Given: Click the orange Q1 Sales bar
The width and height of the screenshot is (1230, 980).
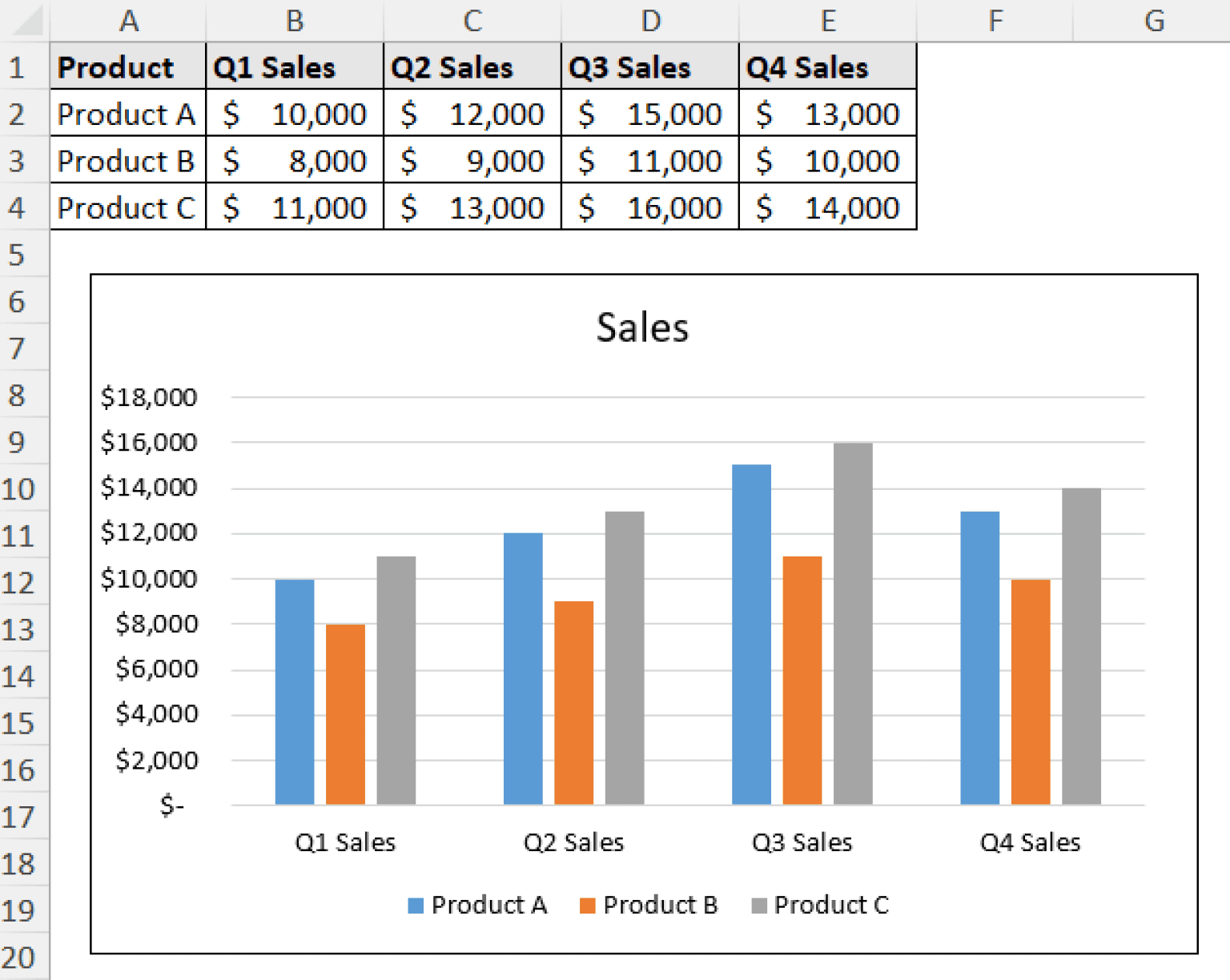Looking at the screenshot, I should click(344, 713).
